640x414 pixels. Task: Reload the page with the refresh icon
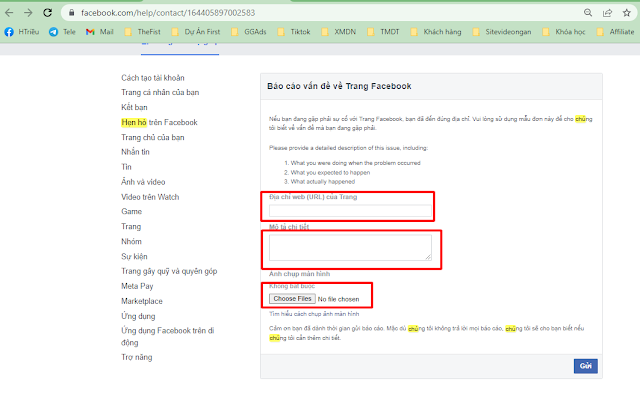click(x=47, y=13)
